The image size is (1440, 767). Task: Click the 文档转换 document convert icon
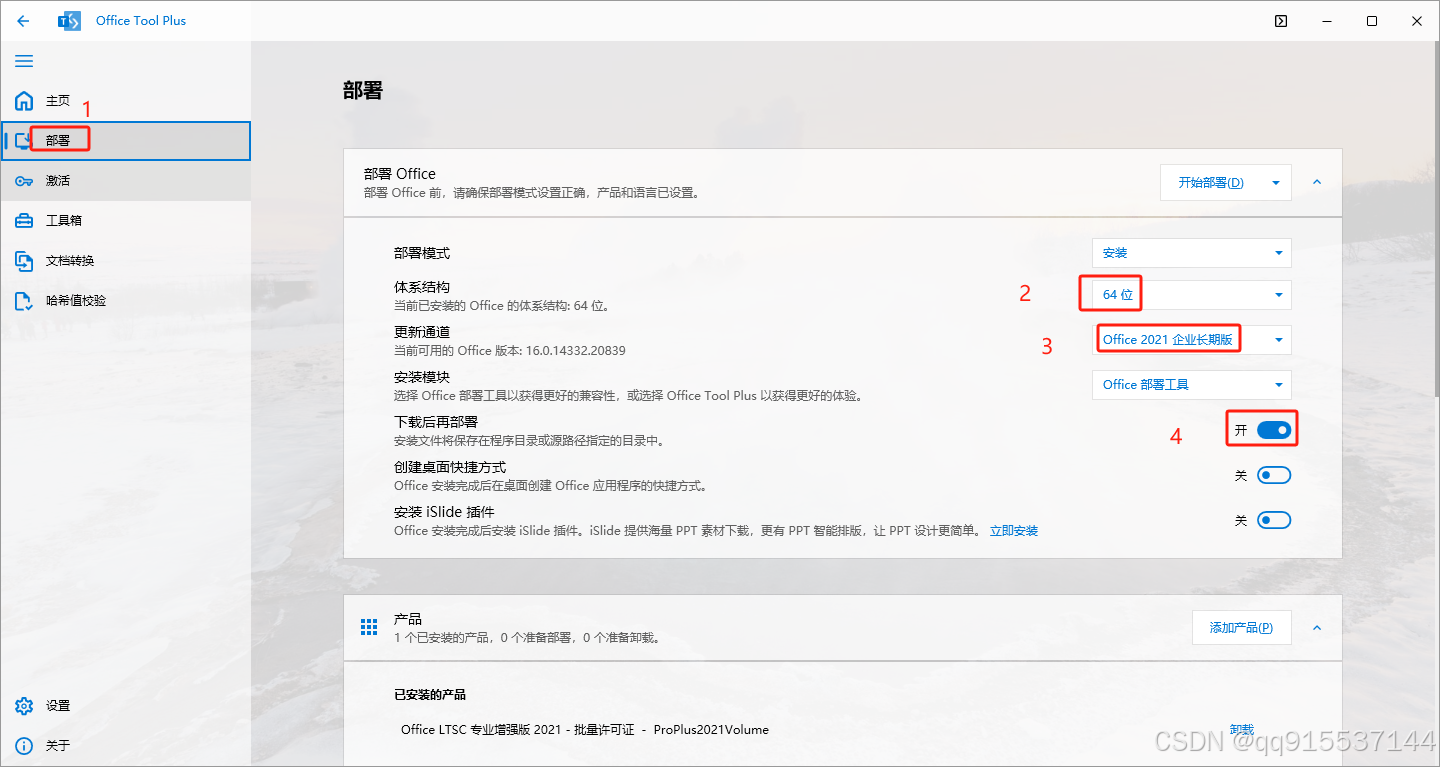24,261
